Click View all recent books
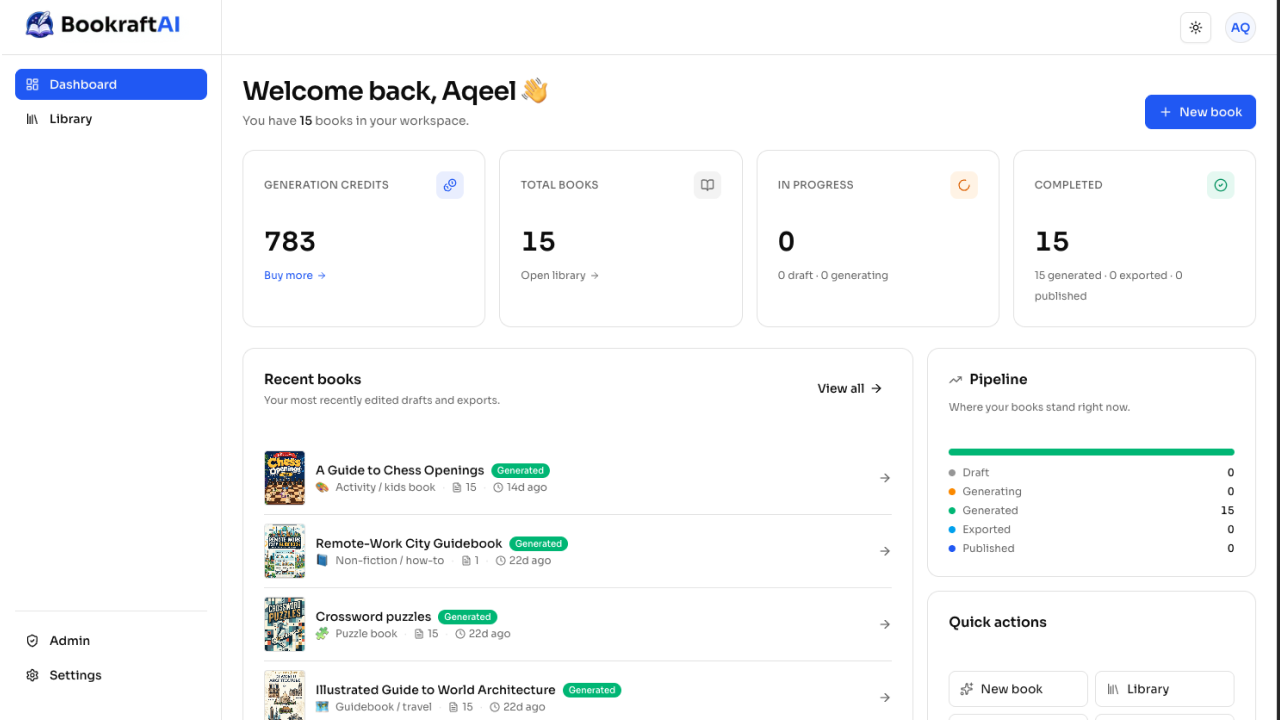1280x720 pixels. coord(850,388)
